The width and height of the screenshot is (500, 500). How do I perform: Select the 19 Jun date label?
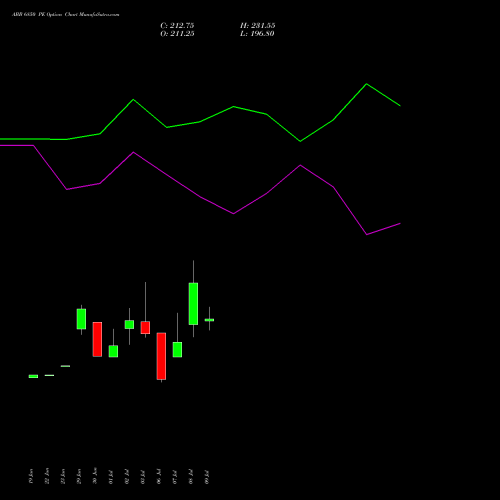tap(31, 476)
